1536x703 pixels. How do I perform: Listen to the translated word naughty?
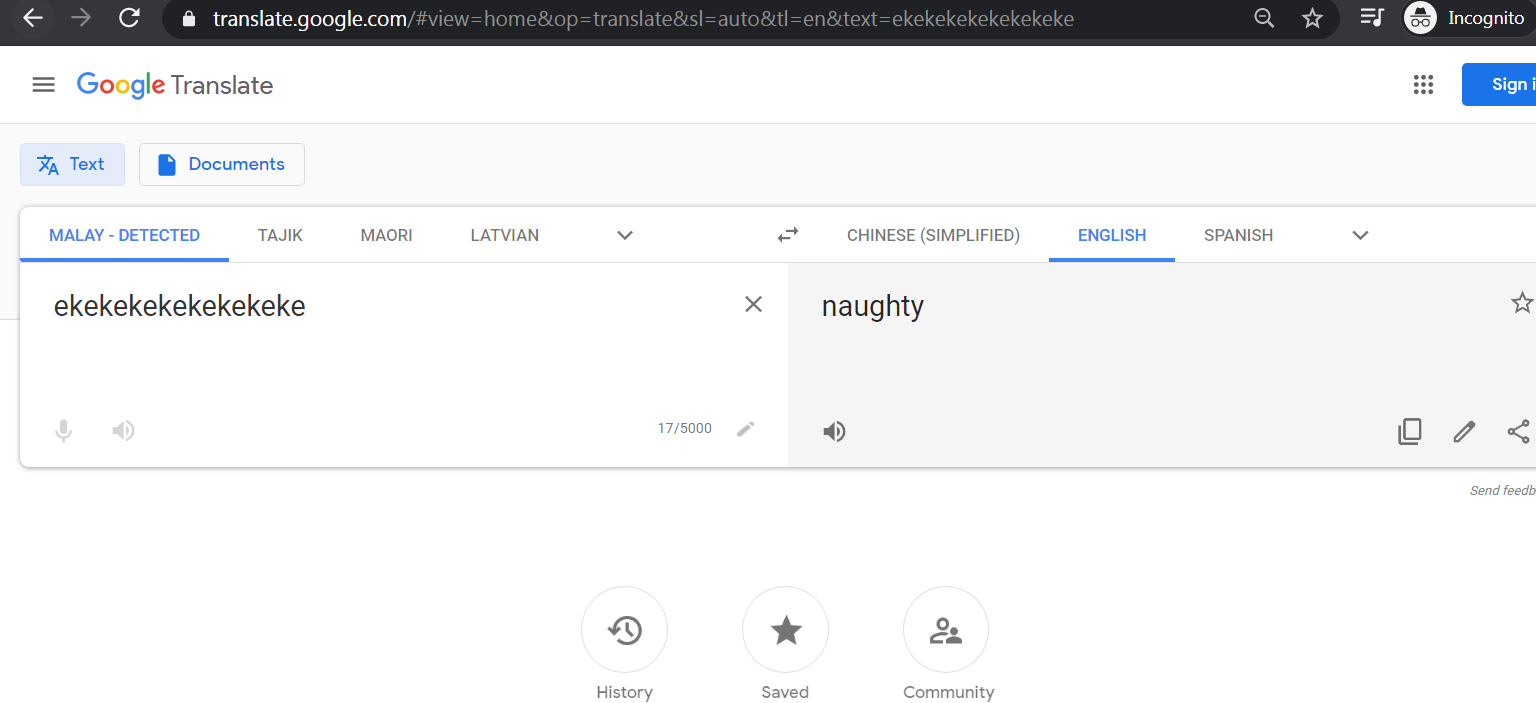click(x=834, y=431)
